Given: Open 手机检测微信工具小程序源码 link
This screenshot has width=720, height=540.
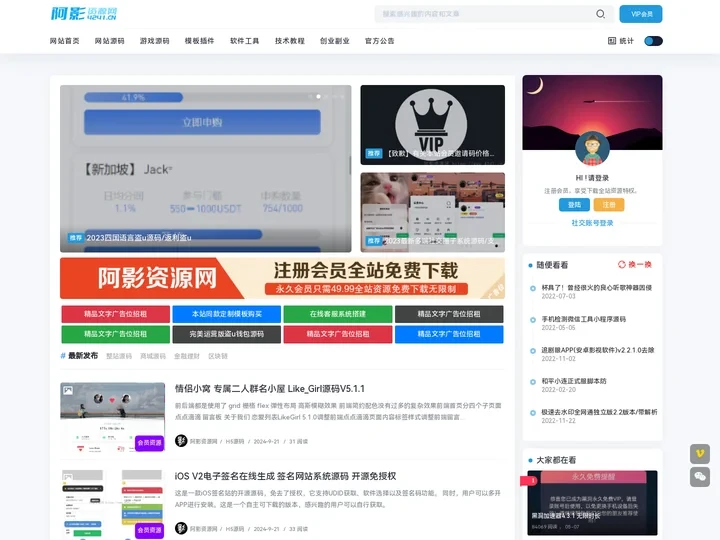Looking at the screenshot, I should coord(584,319).
